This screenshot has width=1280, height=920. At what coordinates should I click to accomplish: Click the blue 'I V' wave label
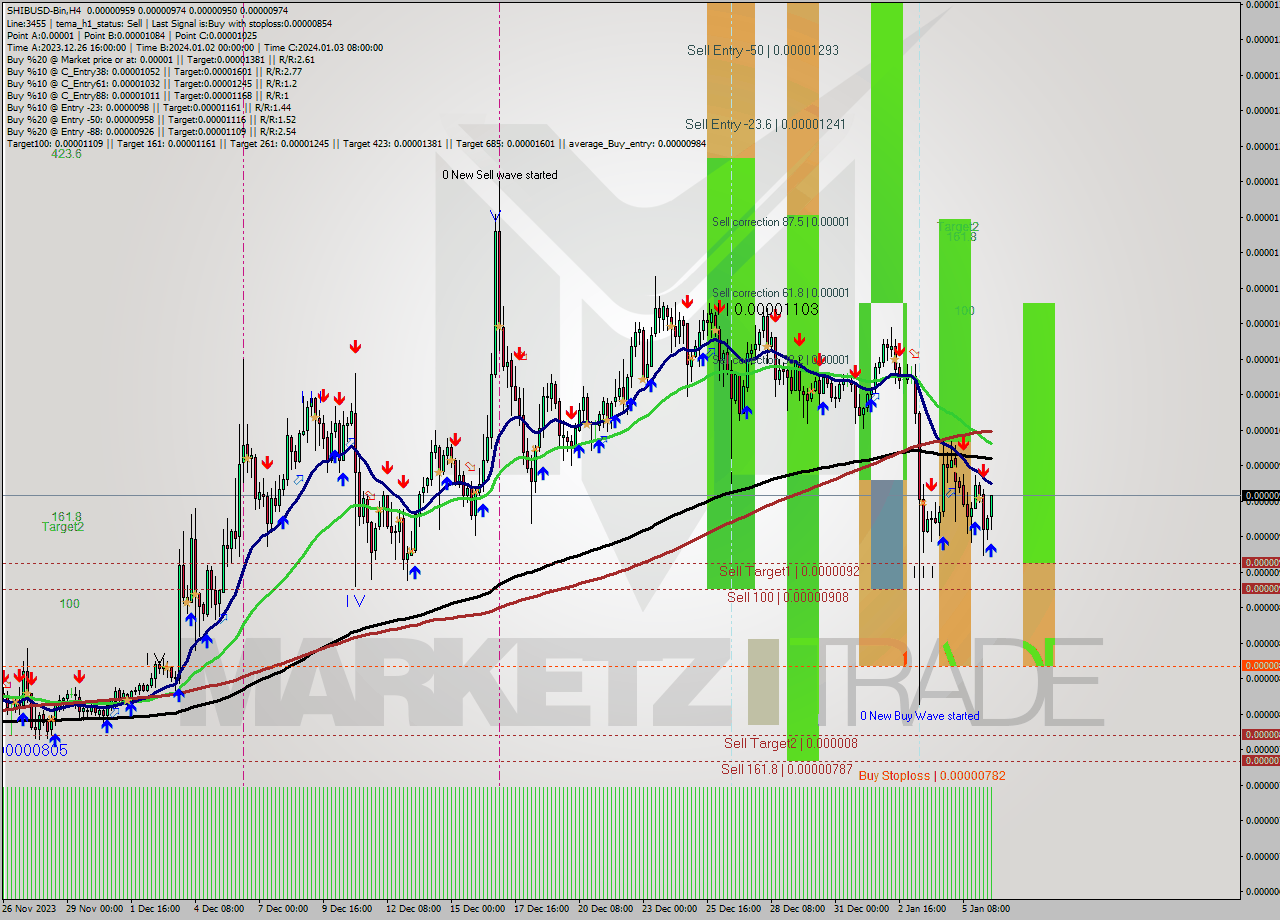356,601
